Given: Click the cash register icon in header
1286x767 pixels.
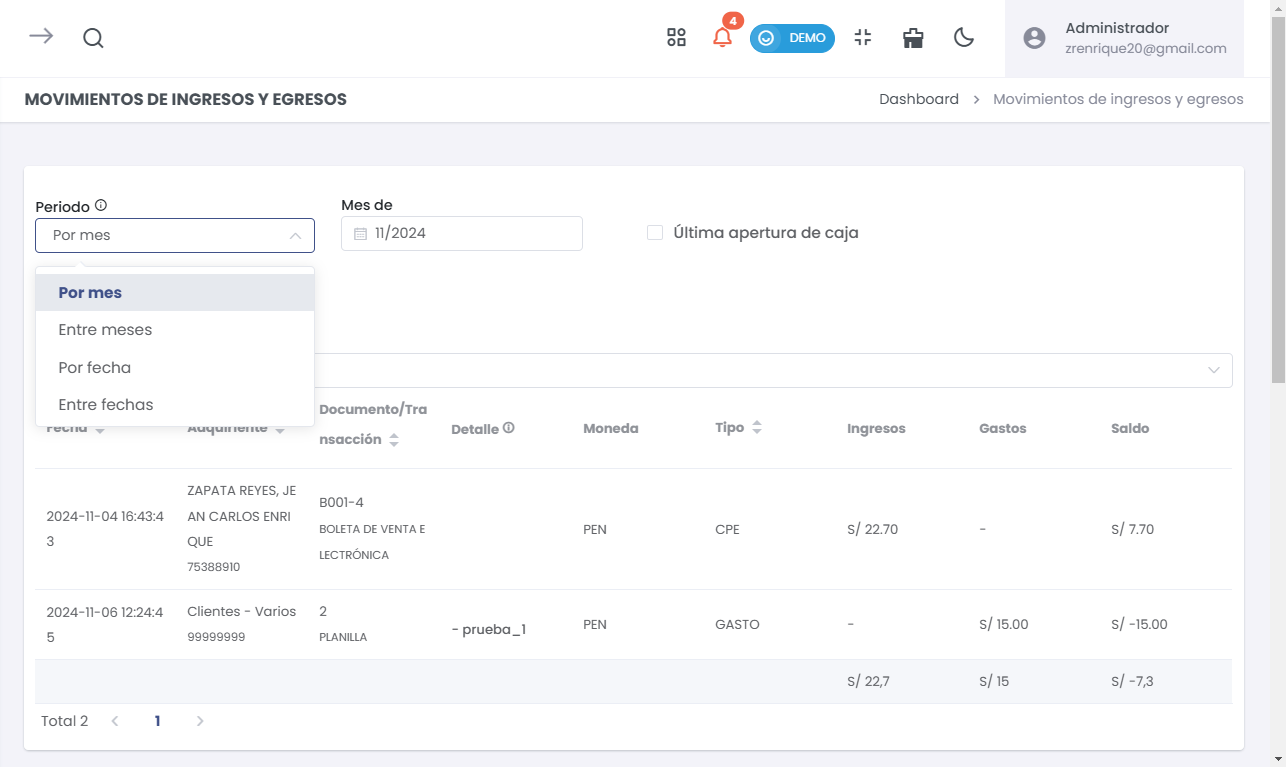Looking at the screenshot, I should coord(913,38).
